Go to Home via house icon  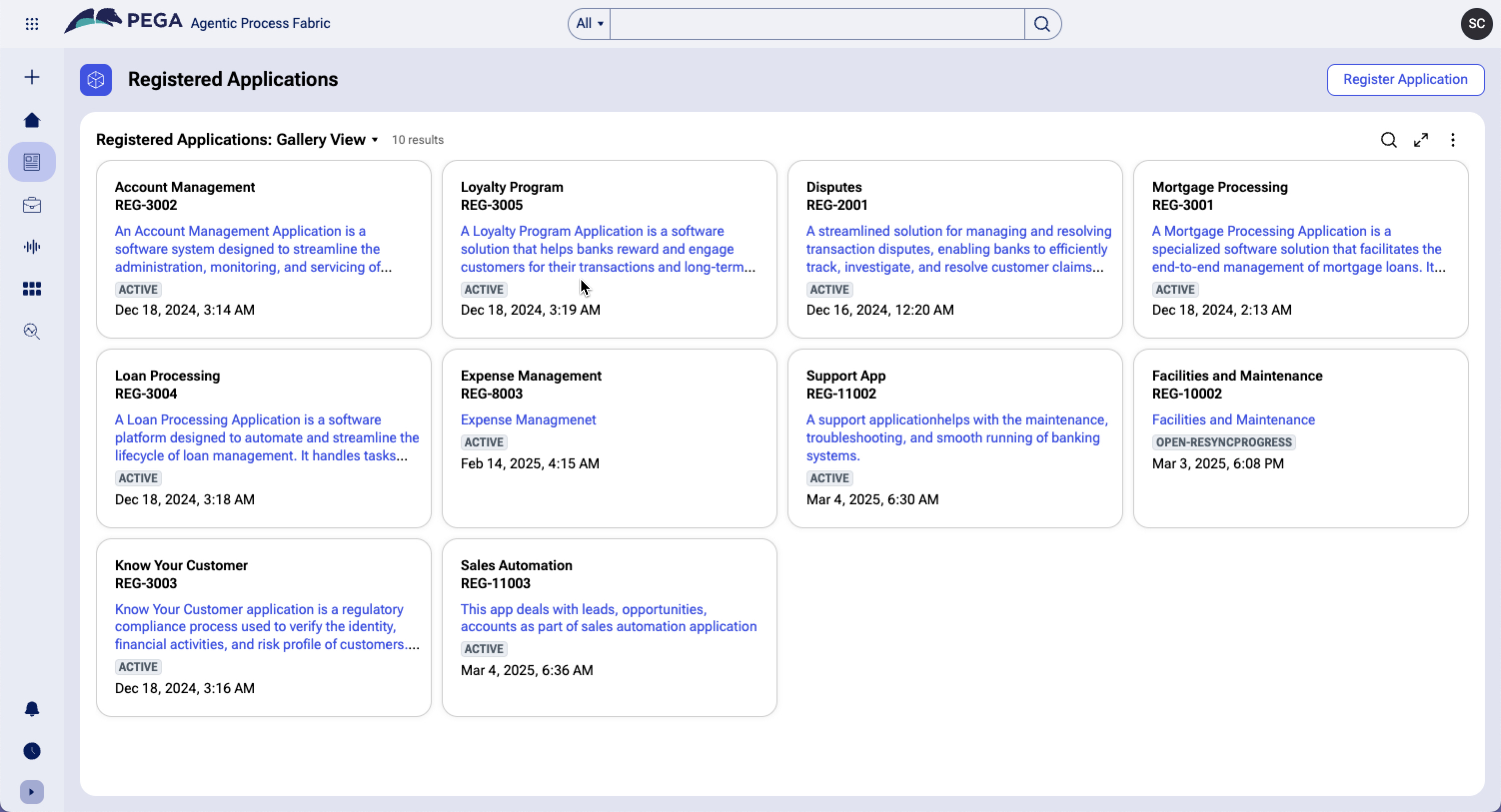[32, 120]
